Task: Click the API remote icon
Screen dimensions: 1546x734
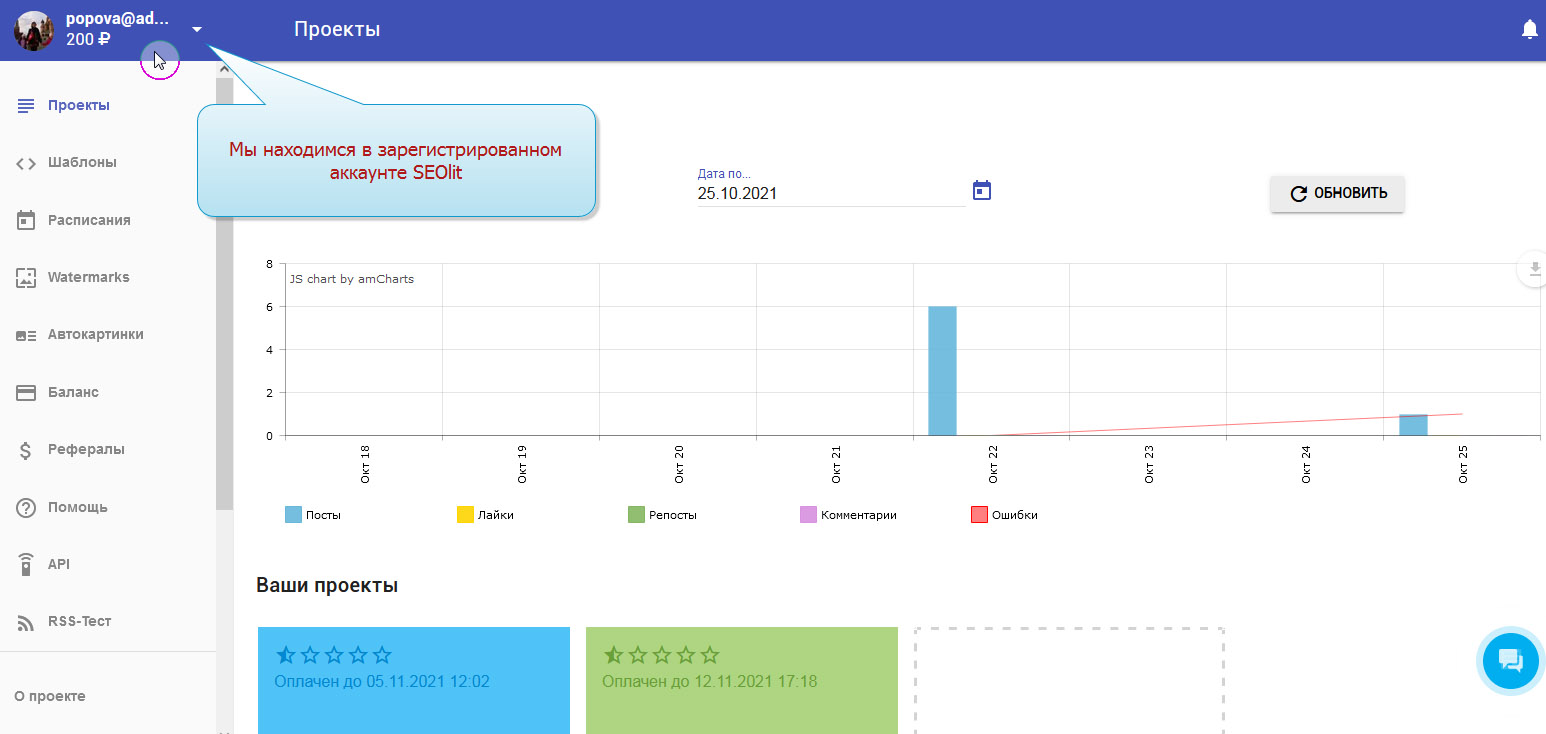Action: click(27, 565)
